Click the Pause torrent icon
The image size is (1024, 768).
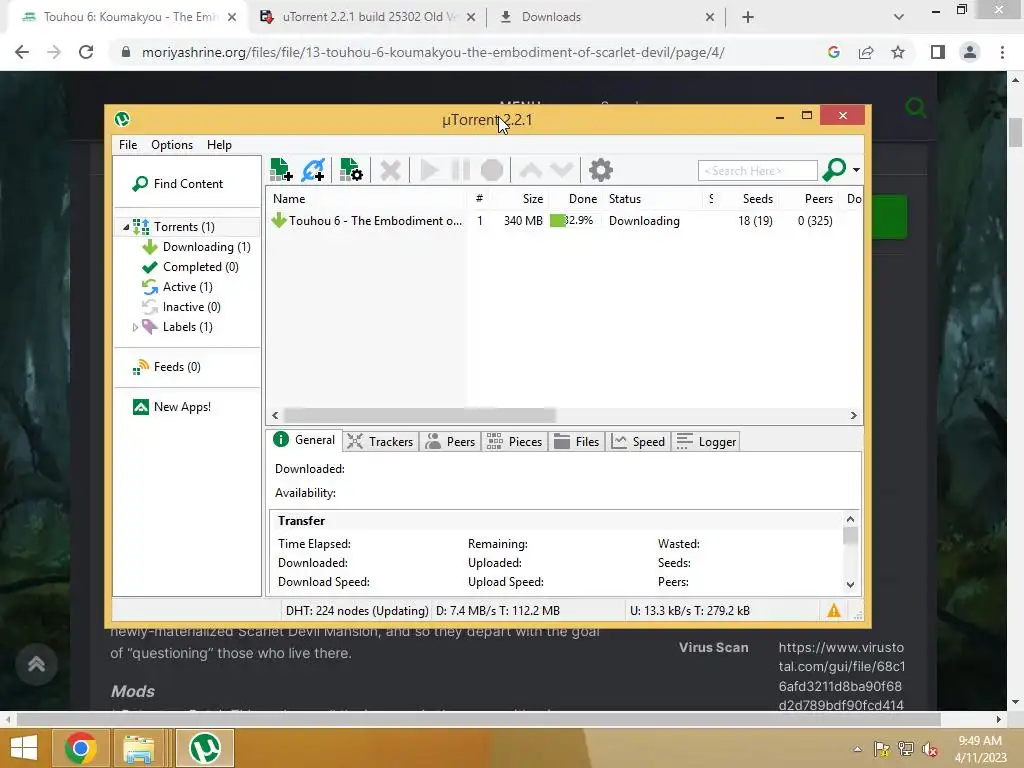click(460, 170)
